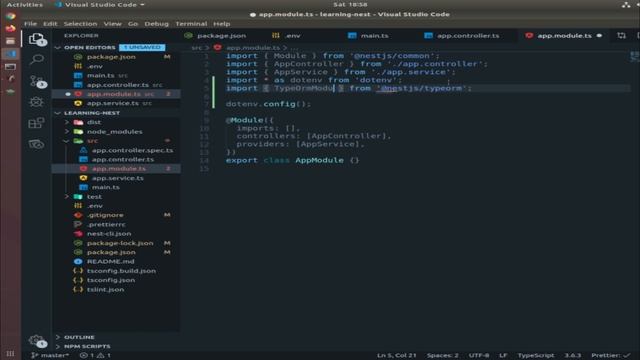This screenshot has height=360, width=640.
Task: Click the Chrome icon in Ubuntu dock
Action: [x=10, y=16]
